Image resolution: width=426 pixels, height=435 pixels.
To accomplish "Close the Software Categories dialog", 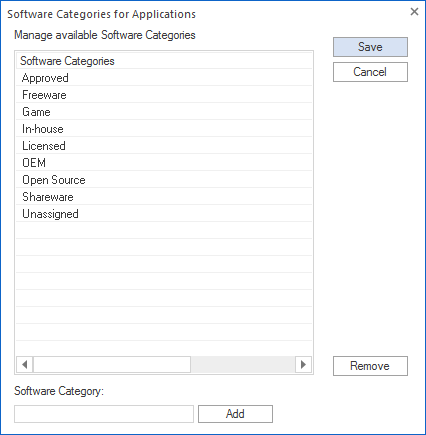I will (x=414, y=12).
